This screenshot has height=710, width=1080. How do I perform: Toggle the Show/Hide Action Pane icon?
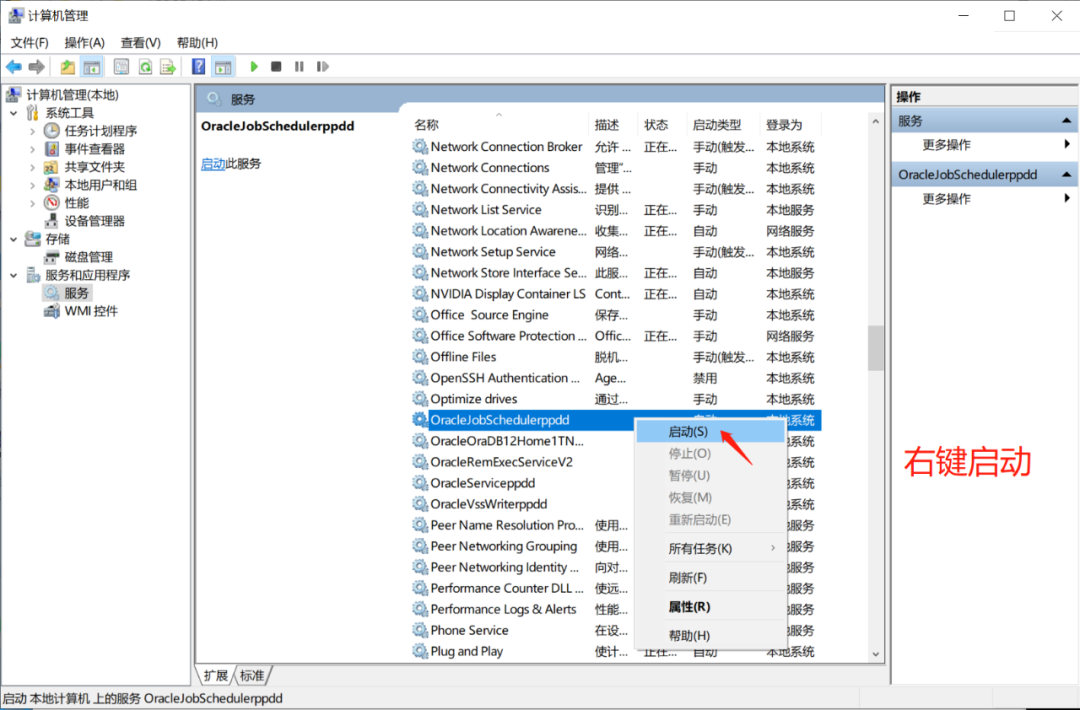tap(223, 67)
